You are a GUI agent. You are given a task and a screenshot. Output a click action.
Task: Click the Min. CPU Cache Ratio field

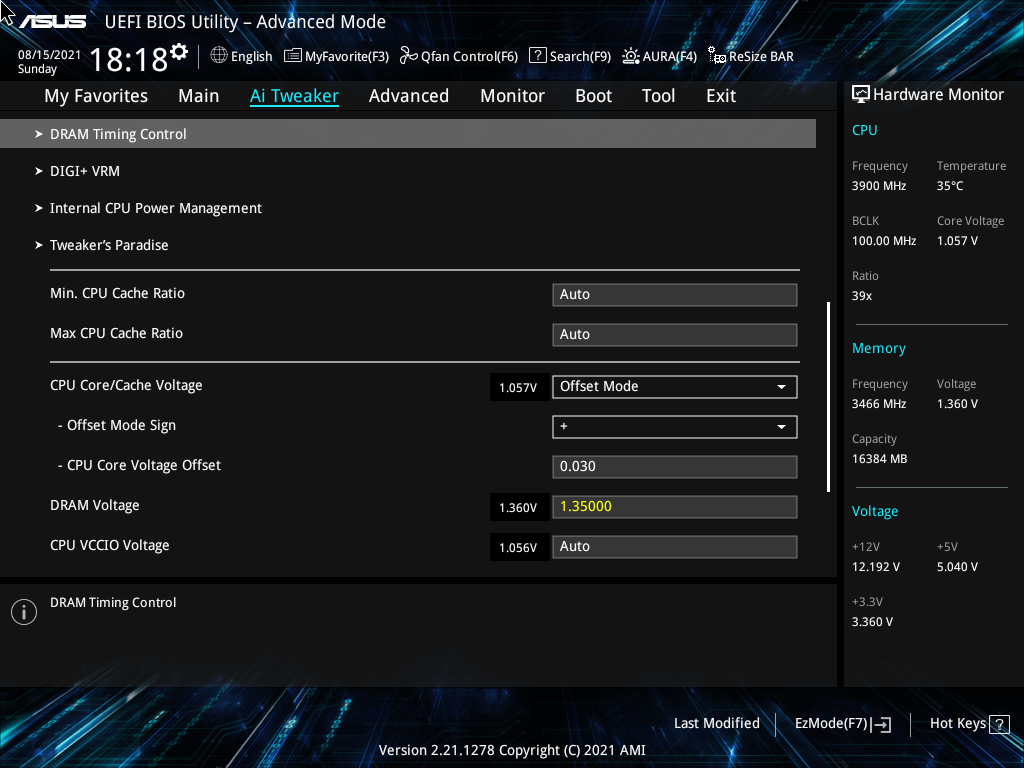pyautogui.click(x=675, y=295)
